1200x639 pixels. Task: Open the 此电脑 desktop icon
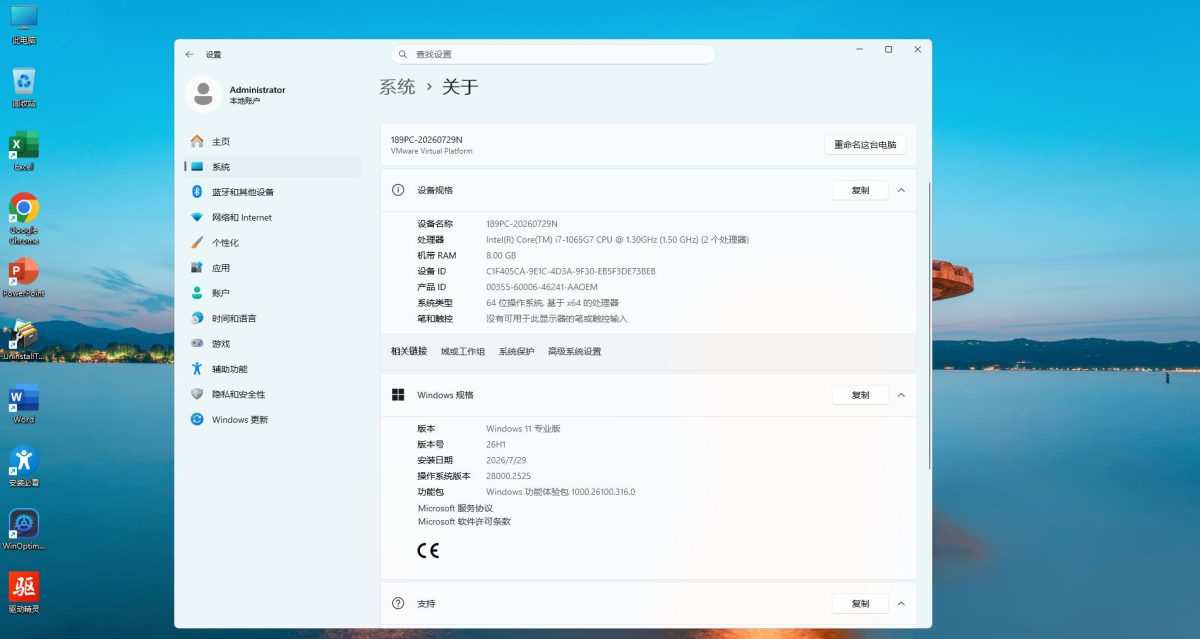click(x=23, y=24)
